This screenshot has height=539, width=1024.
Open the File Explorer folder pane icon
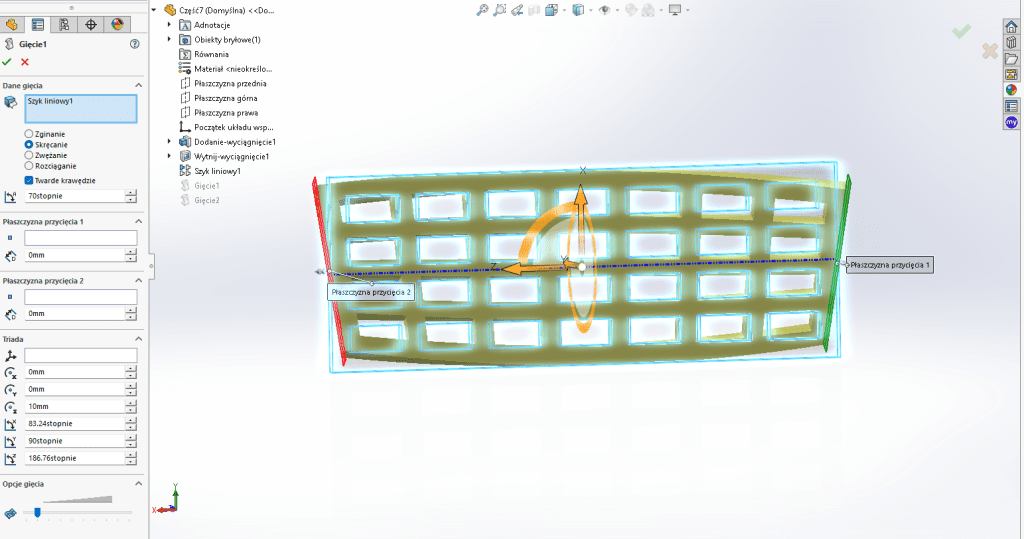point(1011,59)
